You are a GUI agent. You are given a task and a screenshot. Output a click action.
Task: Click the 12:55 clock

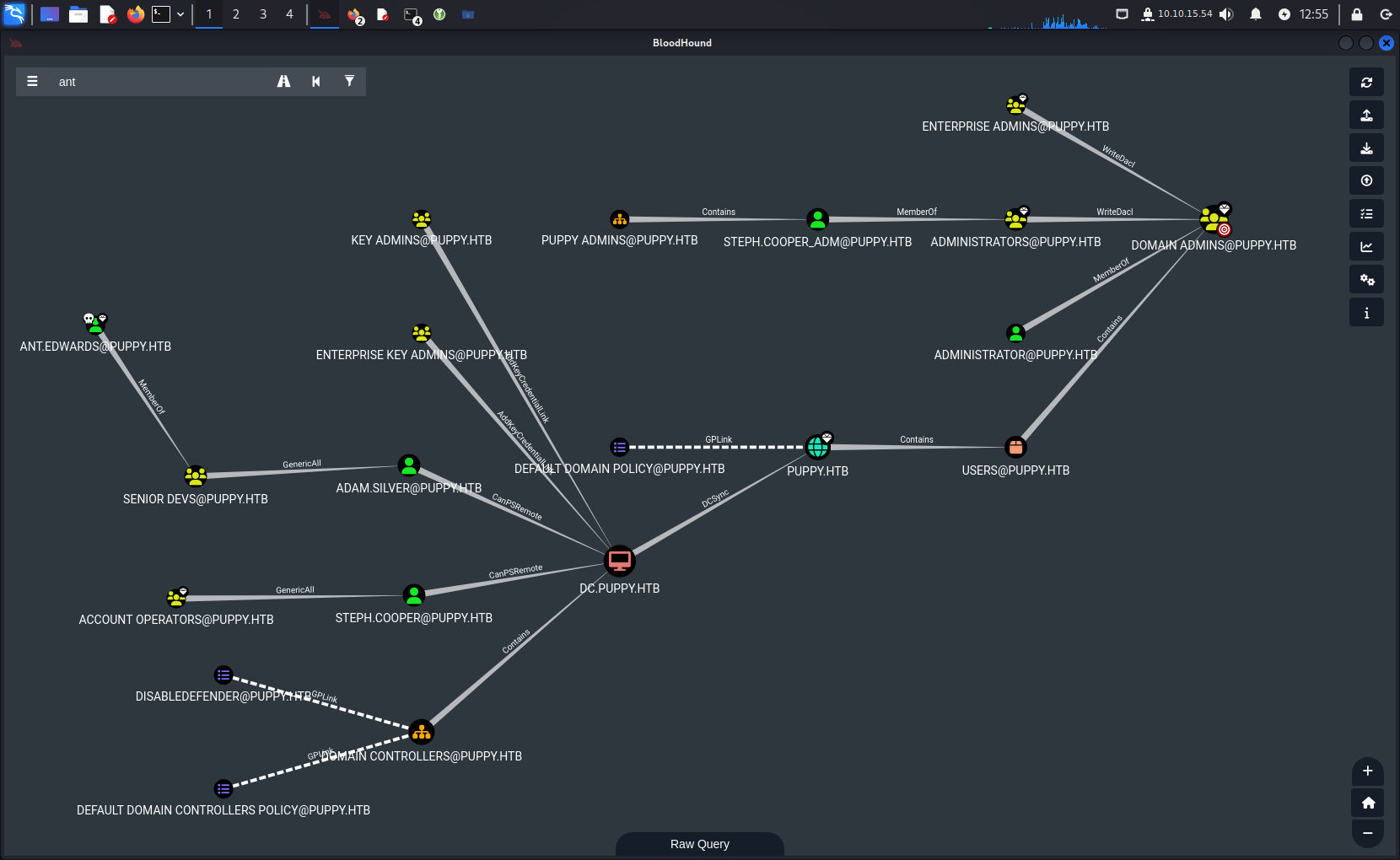(x=1313, y=14)
